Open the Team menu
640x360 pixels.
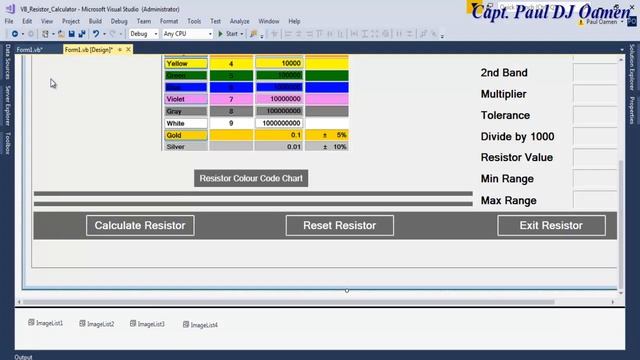tap(144, 21)
